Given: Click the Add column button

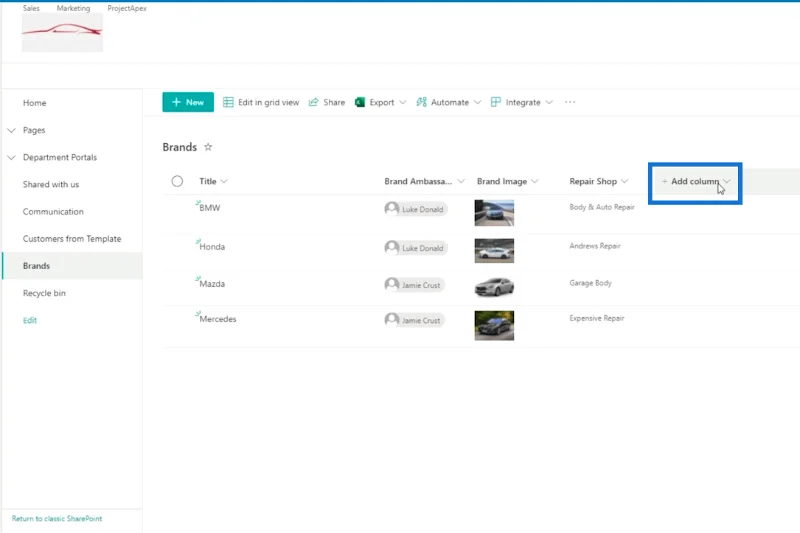Looking at the screenshot, I should 695,182.
